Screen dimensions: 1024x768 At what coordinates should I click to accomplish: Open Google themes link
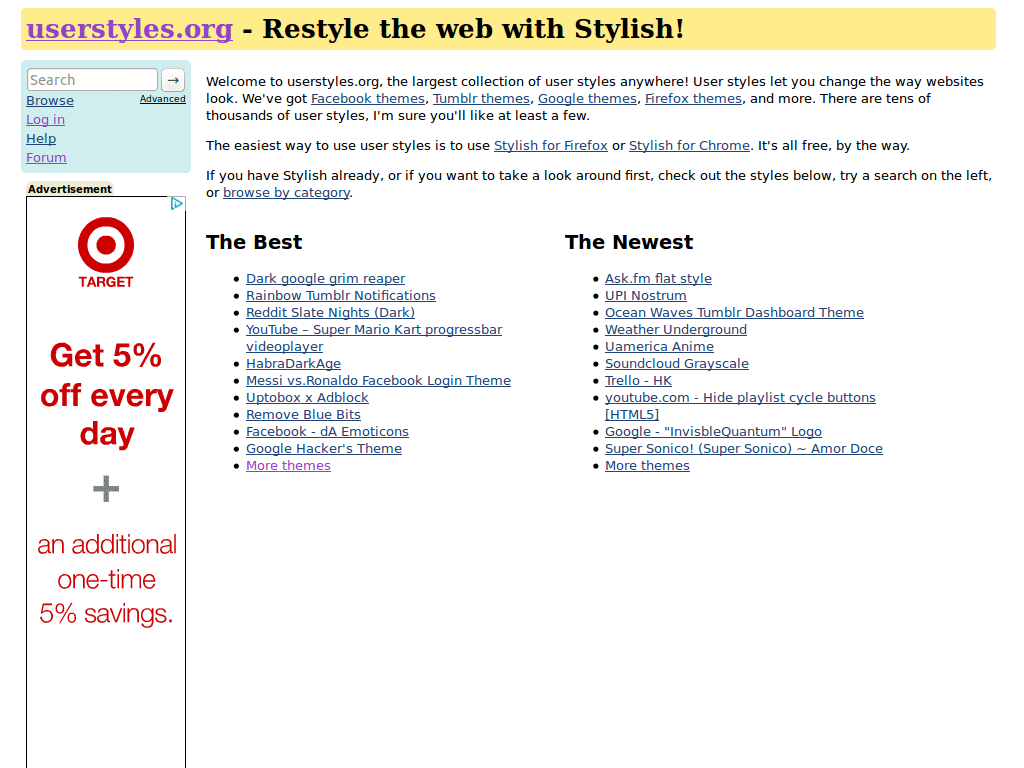(587, 99)
